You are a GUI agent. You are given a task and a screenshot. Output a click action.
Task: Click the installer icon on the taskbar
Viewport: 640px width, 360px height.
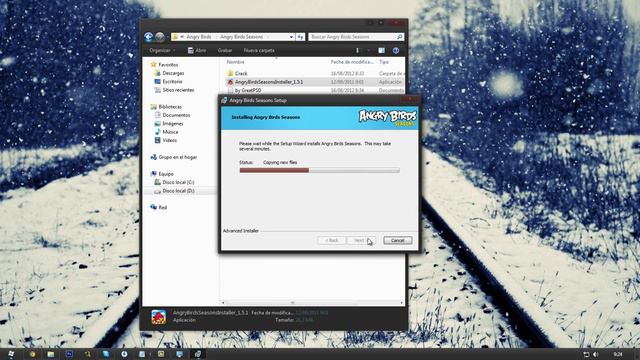coord(198,354)
